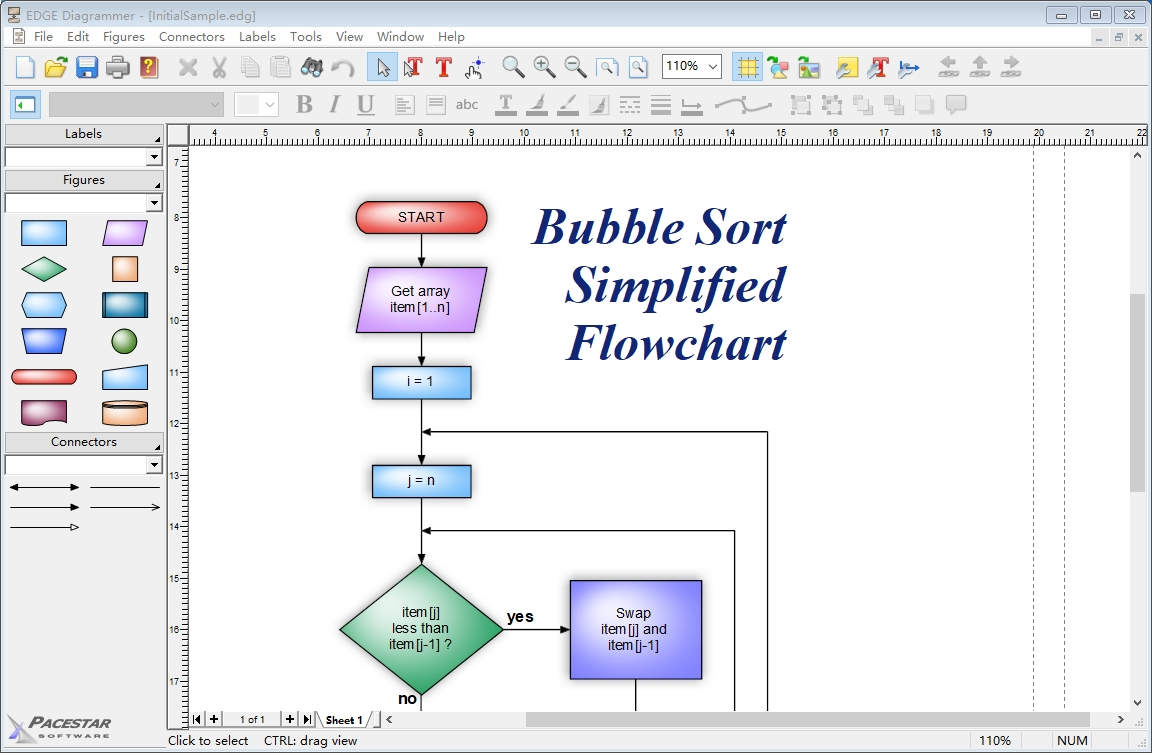Toggle the yellow grid display button
This screenshot has width=1152, height=753.
(x=747, y=68)
